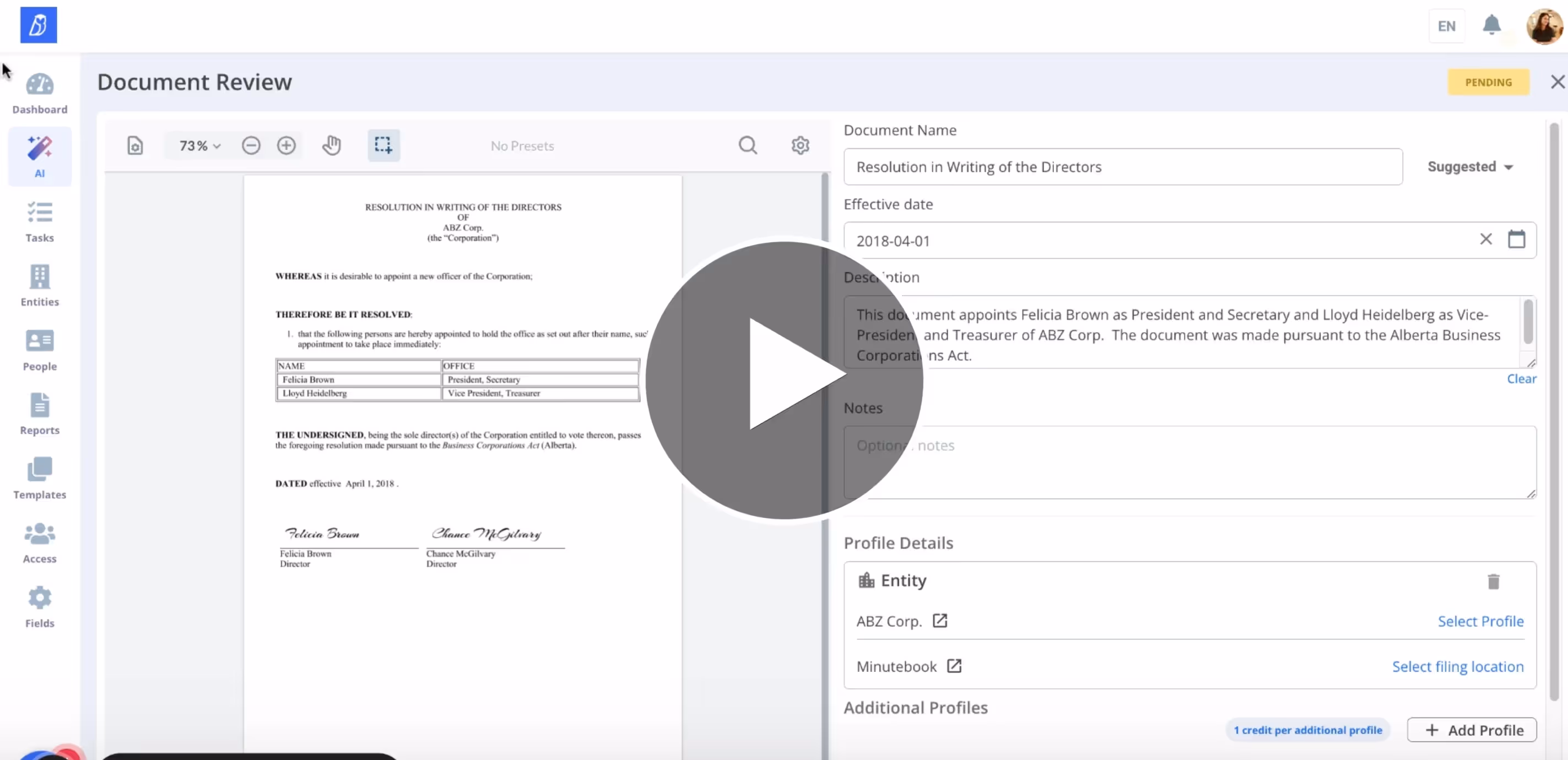Click 'President, Secretary' table cell
Screen dimensions: 1568x760
pyautogui.click(x=540, y=379)
